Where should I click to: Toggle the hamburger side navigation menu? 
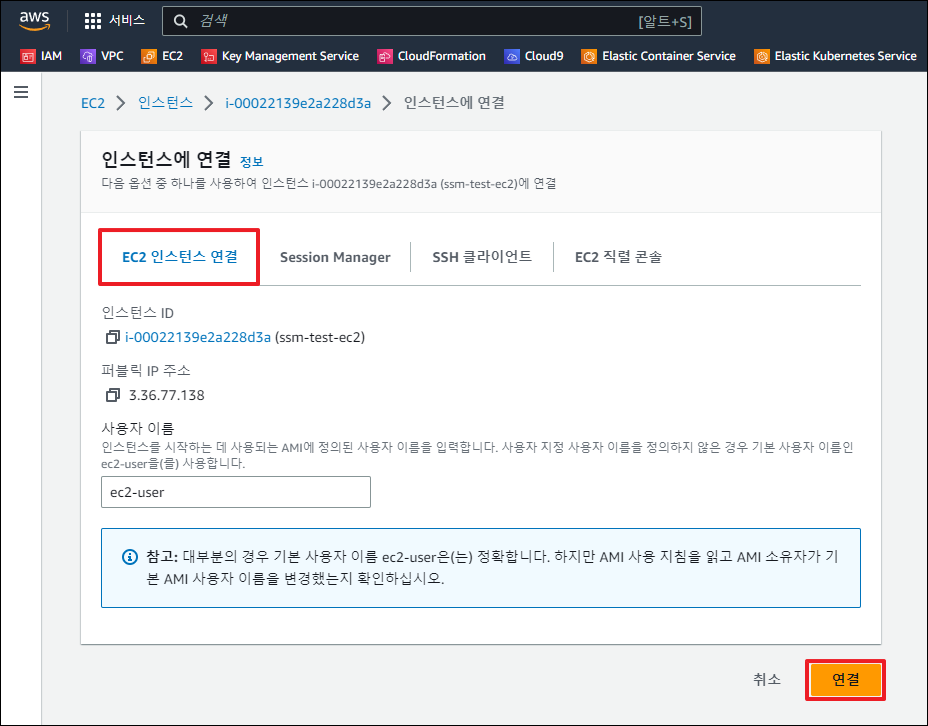pos(21,92)
